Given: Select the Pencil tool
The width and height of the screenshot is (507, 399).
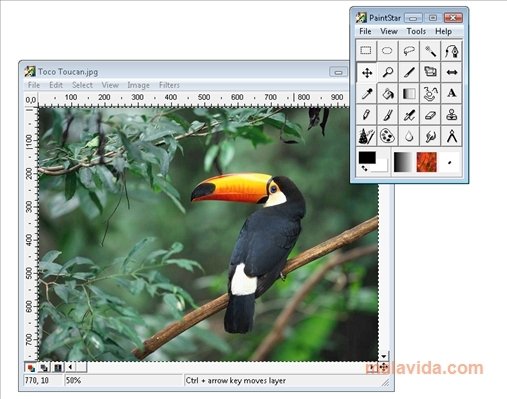Looking at the screenshot, I should coord(366,115).
